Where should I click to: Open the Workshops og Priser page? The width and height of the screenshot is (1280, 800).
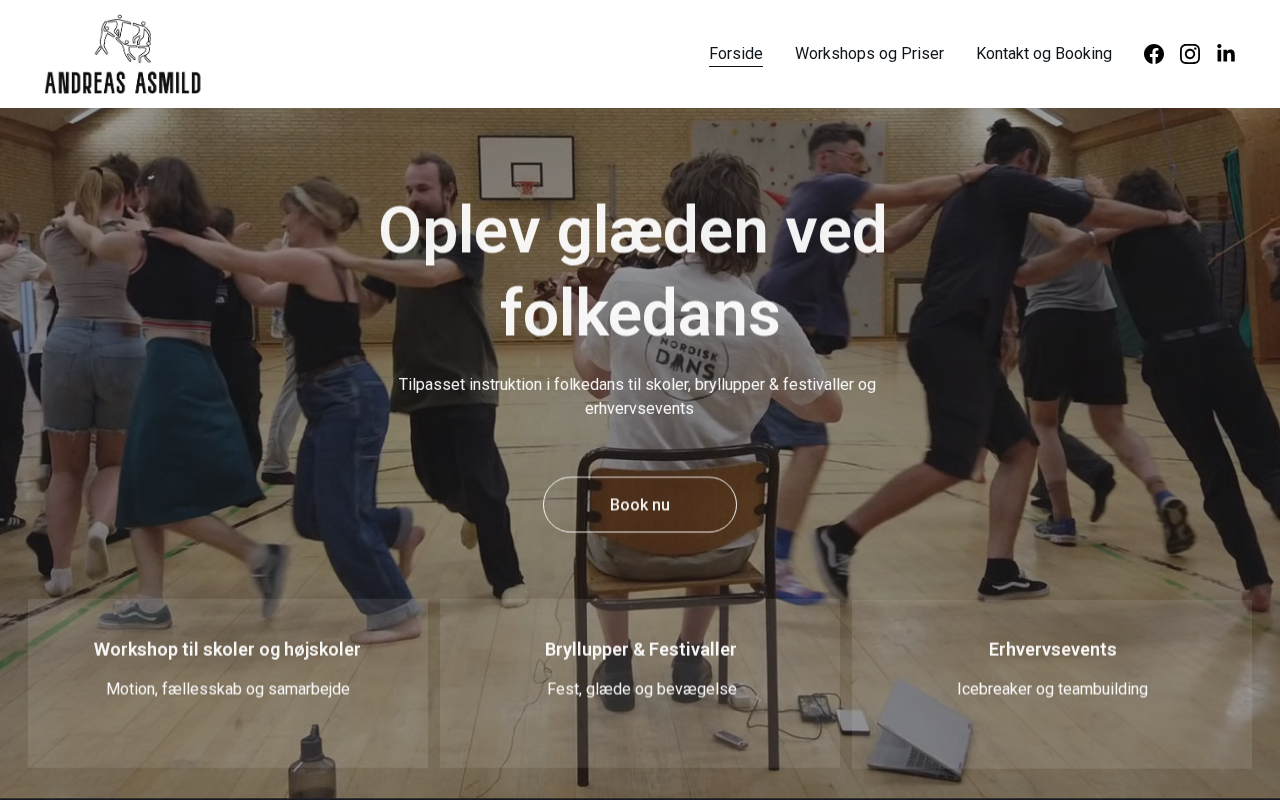[869, 54]
